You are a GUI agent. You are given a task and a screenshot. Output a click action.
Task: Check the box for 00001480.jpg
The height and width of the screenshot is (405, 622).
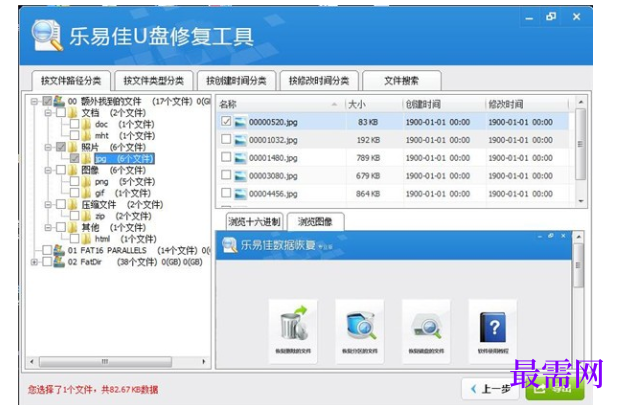coord(226,157)
